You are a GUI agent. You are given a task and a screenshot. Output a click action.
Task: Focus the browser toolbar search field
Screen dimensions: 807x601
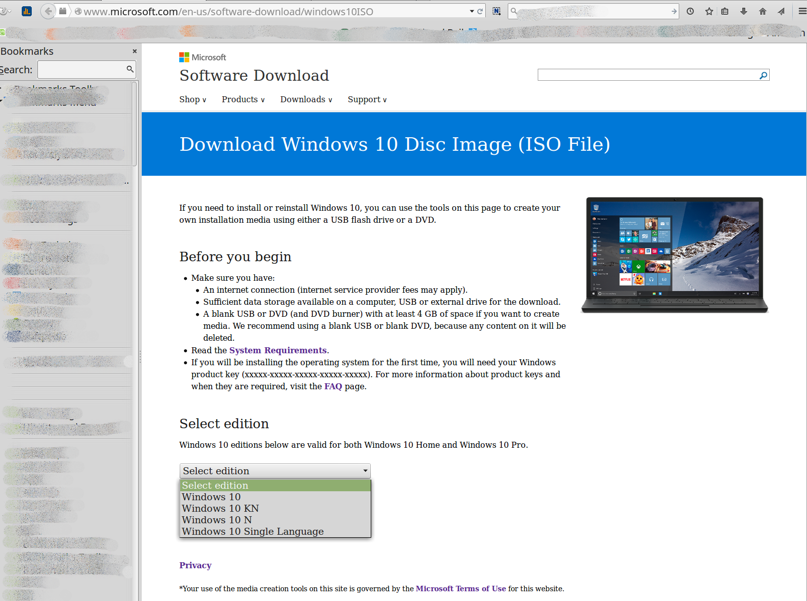point(593,11)
